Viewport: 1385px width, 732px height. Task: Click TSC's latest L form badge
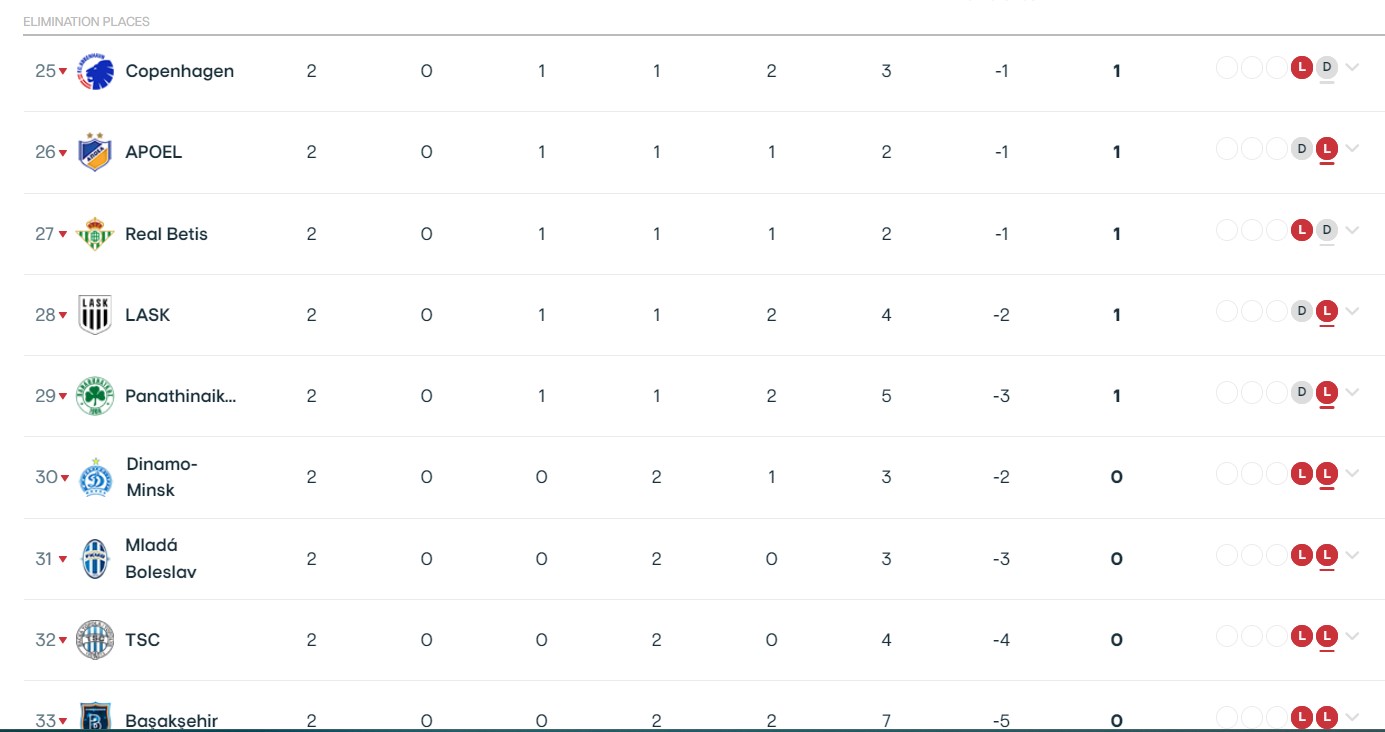pyautogui.click(x=1327, y=636)
